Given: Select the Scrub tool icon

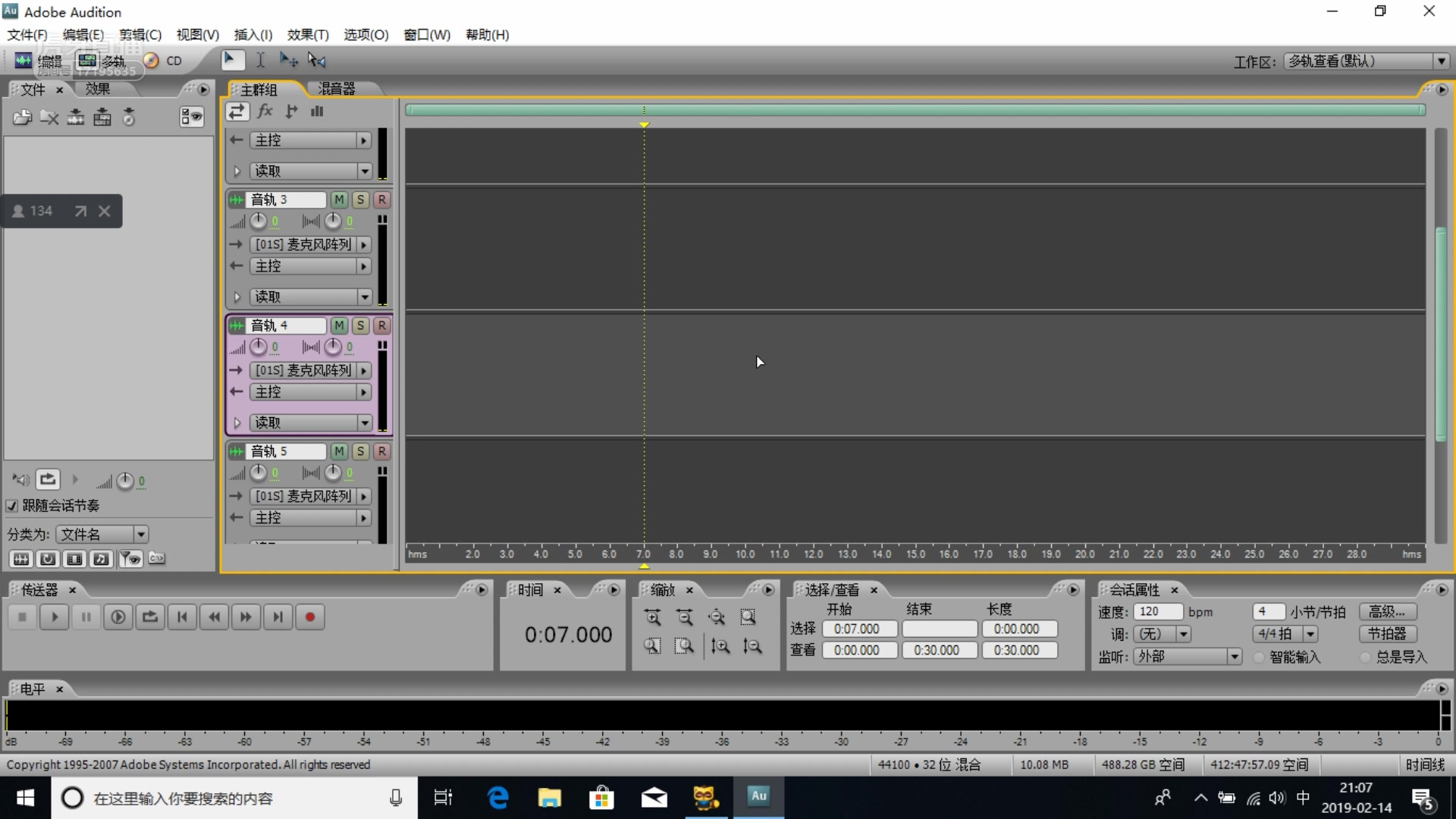Looking at the screenshot, I should tap(317, 60).
